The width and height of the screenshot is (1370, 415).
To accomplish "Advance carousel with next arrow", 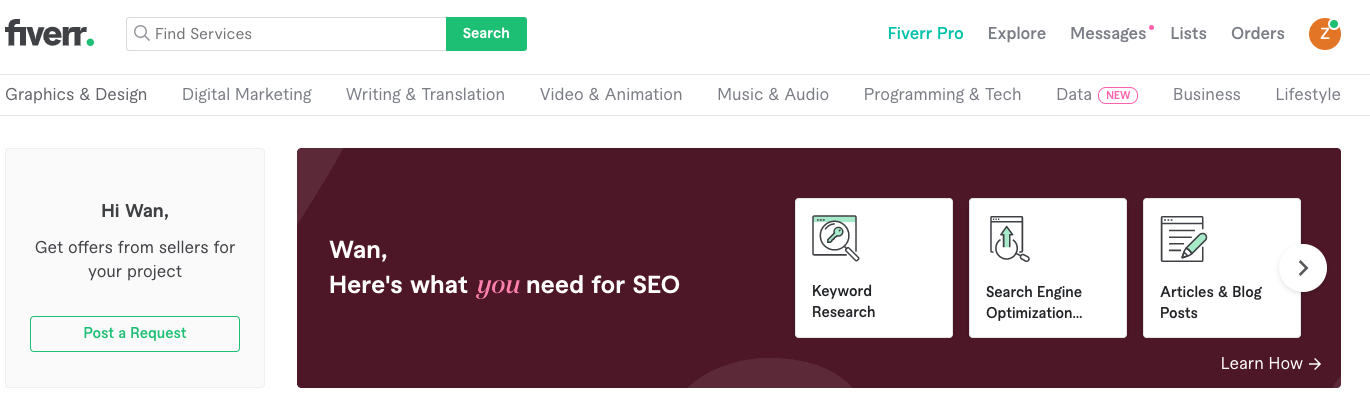I will (1302, 268).
